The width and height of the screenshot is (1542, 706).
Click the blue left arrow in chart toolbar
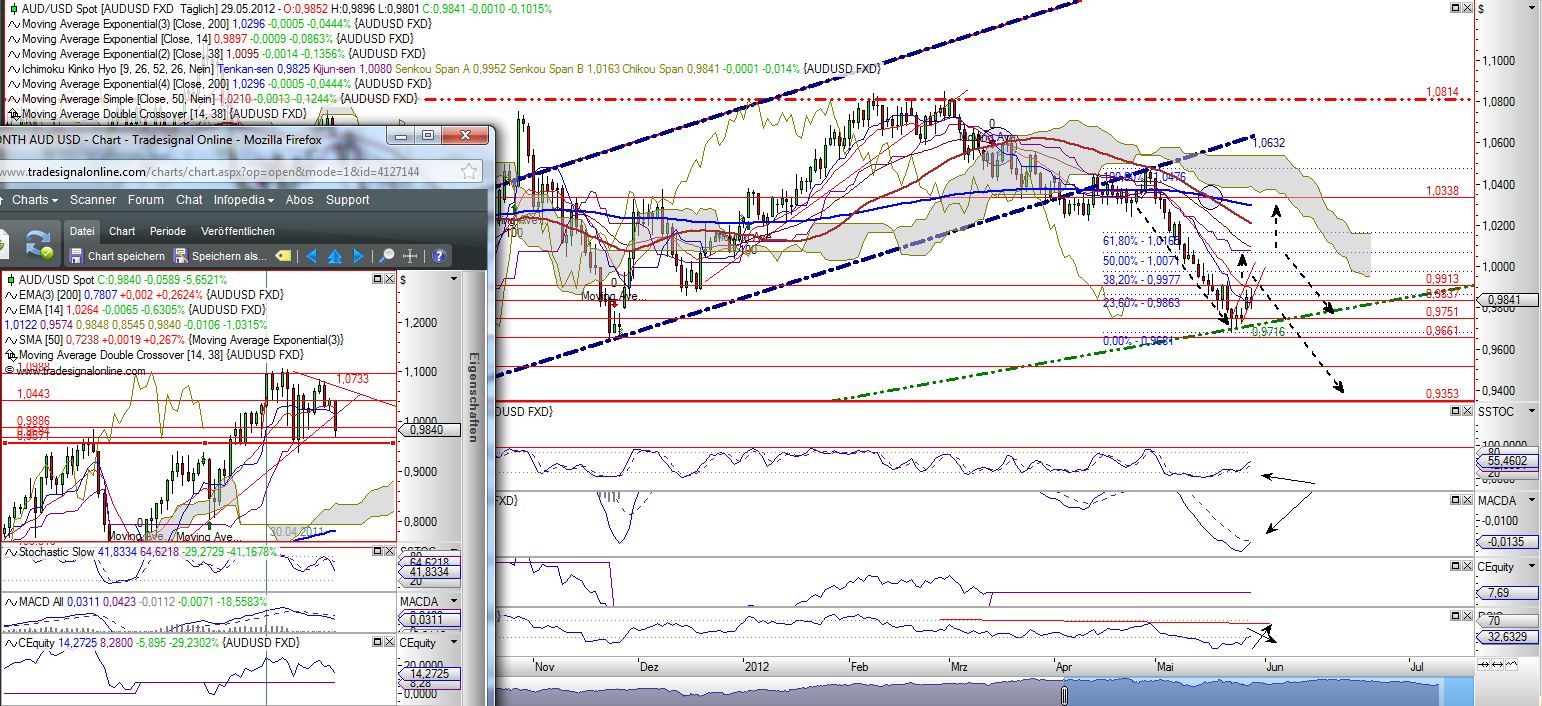312,256
